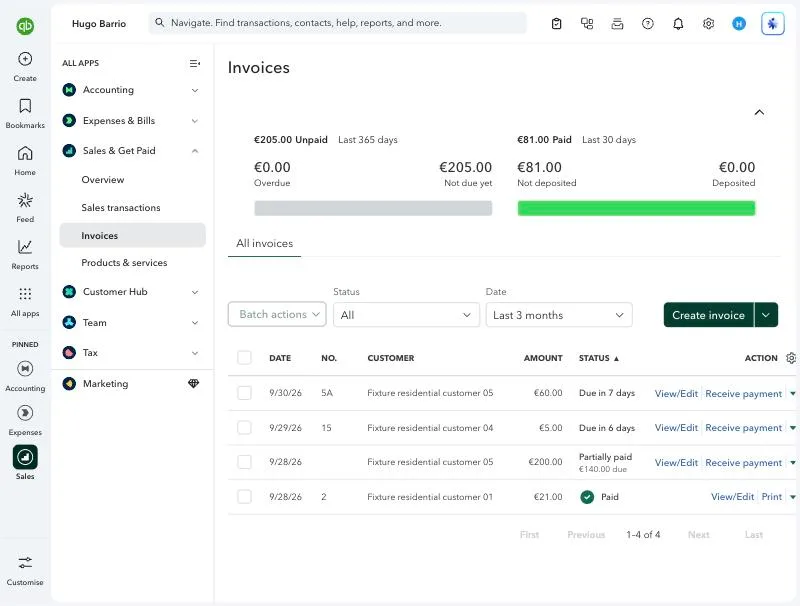Click the inbox tray icon in header
Viewport: 800px width, 606px height.
[617, 23]
